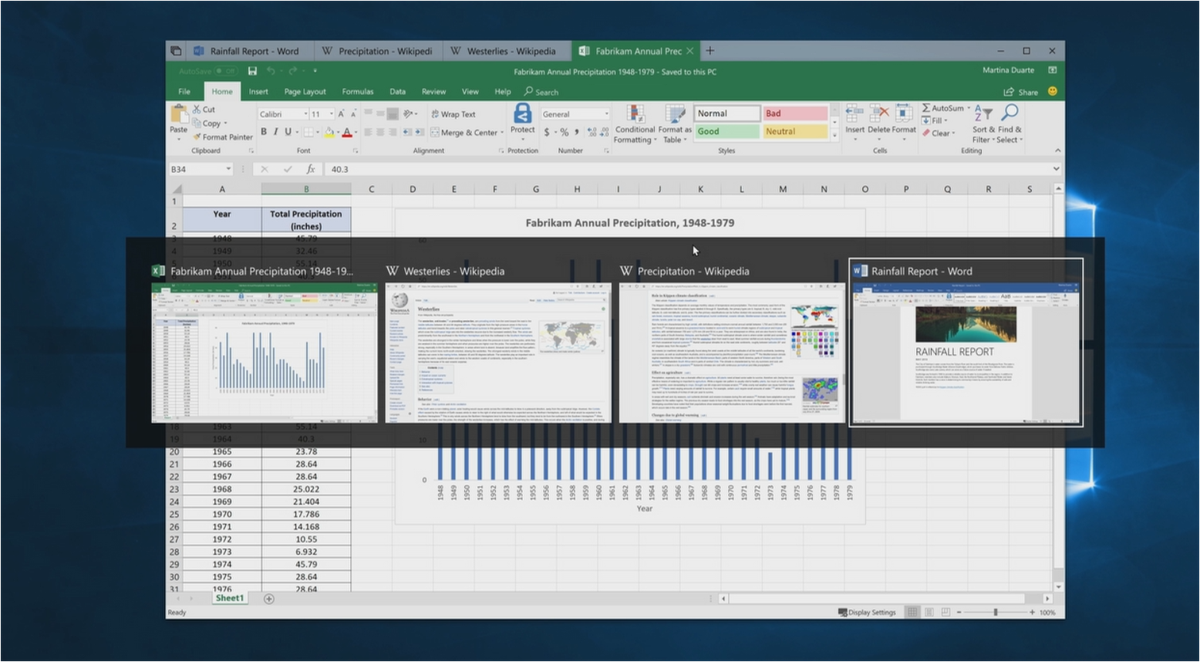This screenshot has height=662, width=1200.
Task: Click the new sheet plus button
Action: [x=269, y=598]
